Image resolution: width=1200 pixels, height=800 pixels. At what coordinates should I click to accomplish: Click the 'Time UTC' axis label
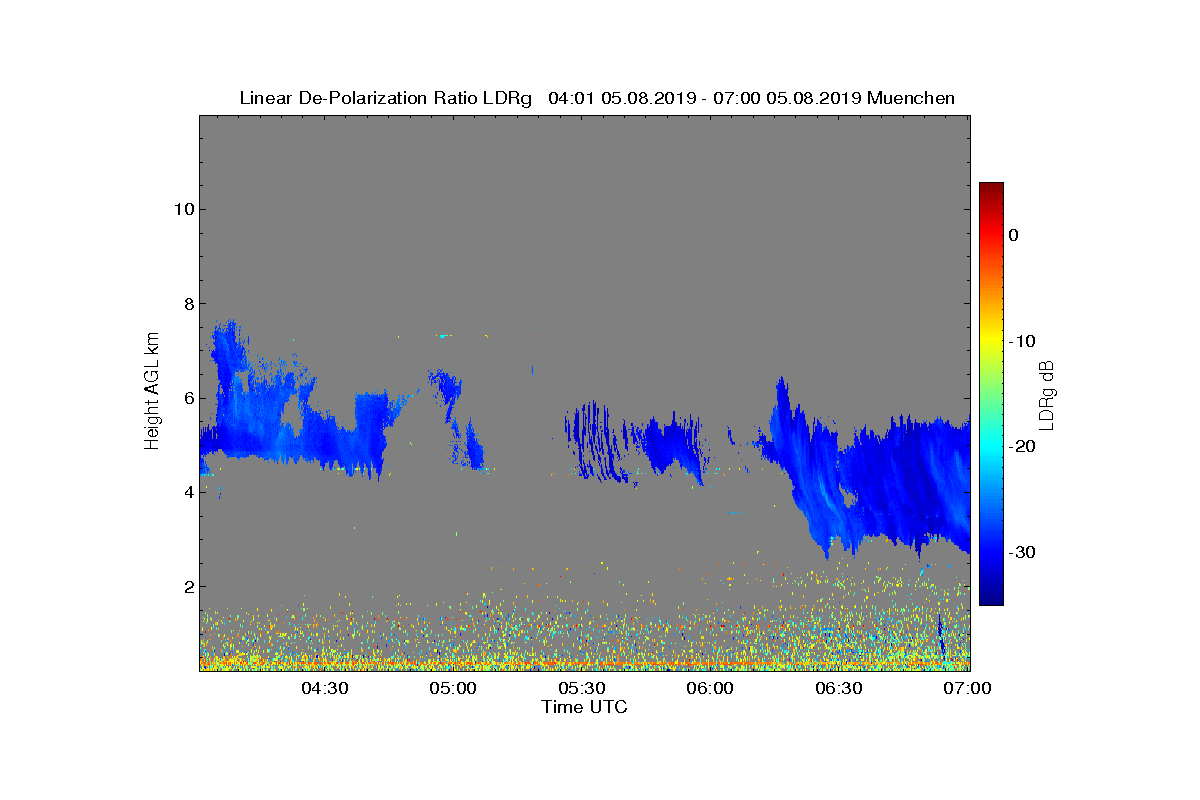coord(585,707)
